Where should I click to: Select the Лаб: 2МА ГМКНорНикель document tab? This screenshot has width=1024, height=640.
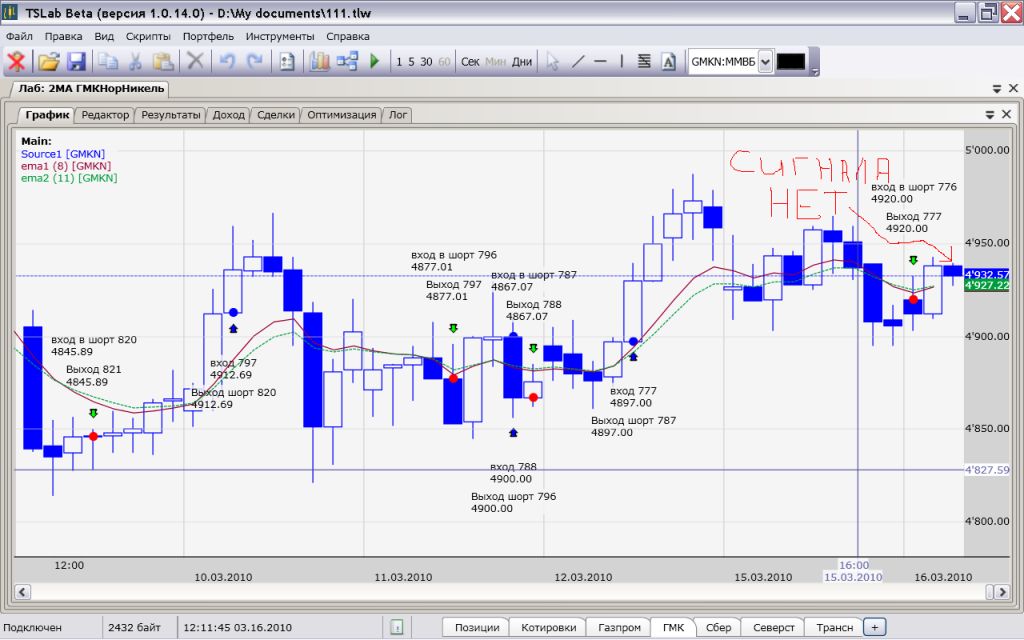coord(90,88)
